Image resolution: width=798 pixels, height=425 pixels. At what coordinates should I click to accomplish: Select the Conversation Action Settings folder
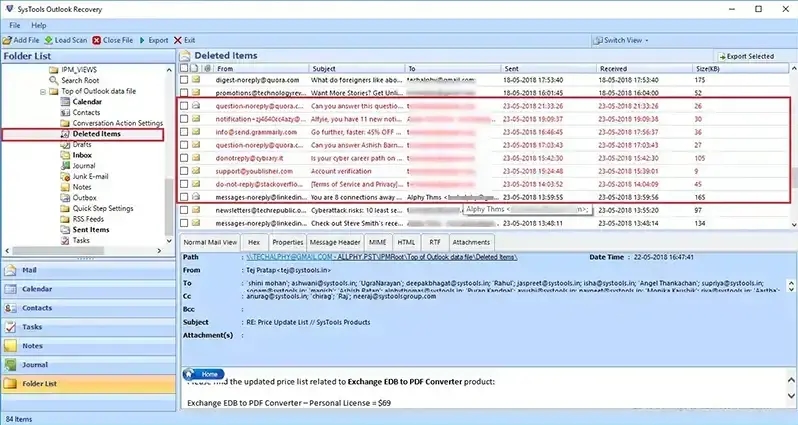click(x=118, y=123)
